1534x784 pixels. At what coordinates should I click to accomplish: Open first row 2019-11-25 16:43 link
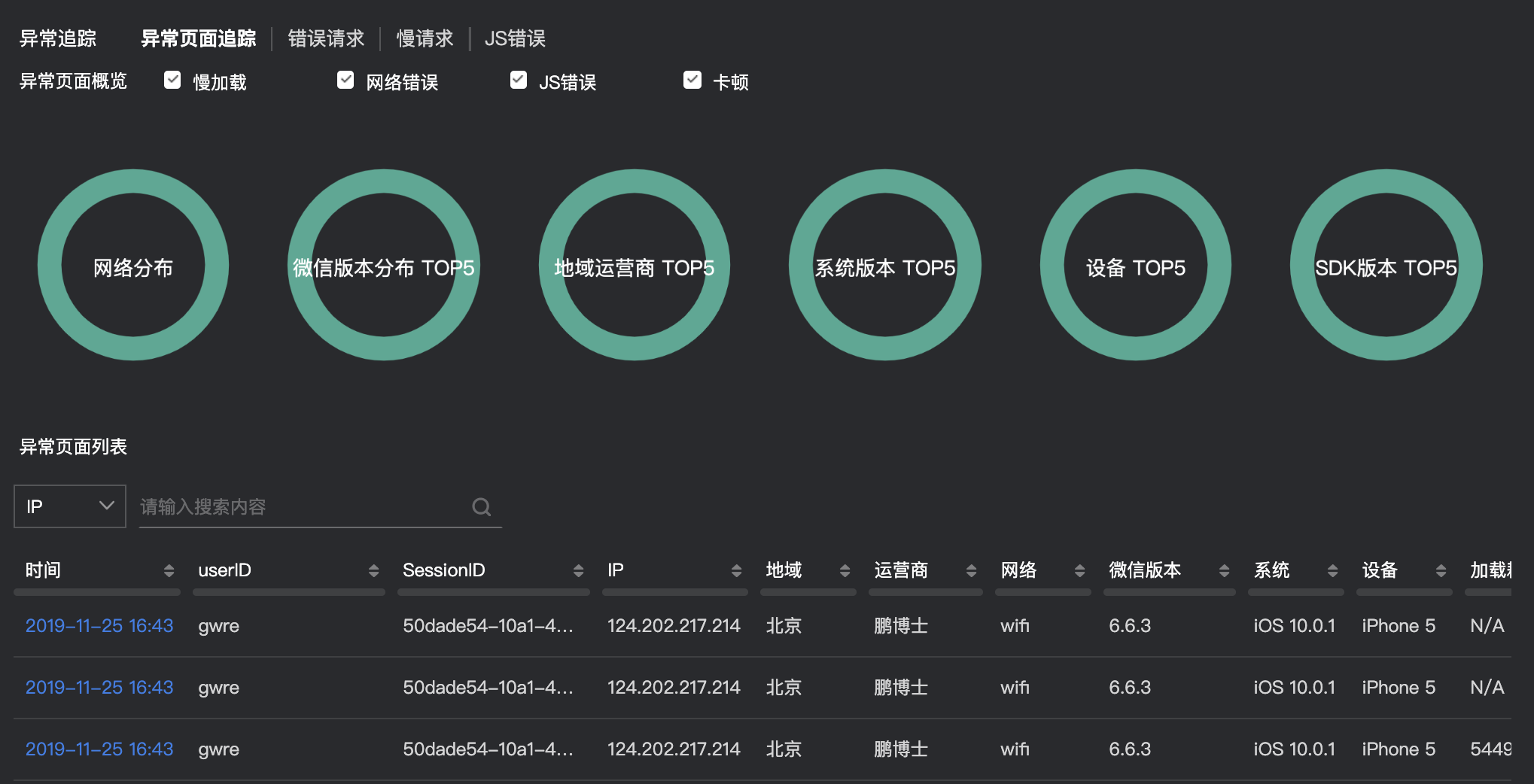99,626
